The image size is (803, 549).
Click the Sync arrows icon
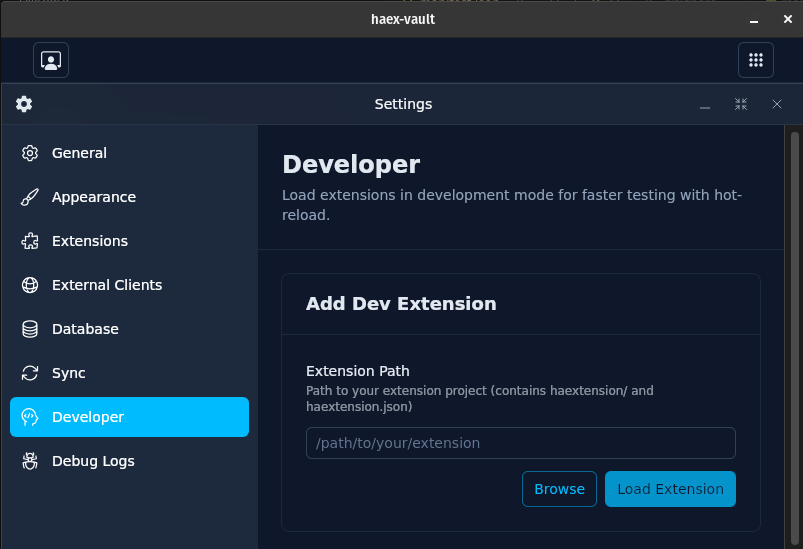point(30,373)
